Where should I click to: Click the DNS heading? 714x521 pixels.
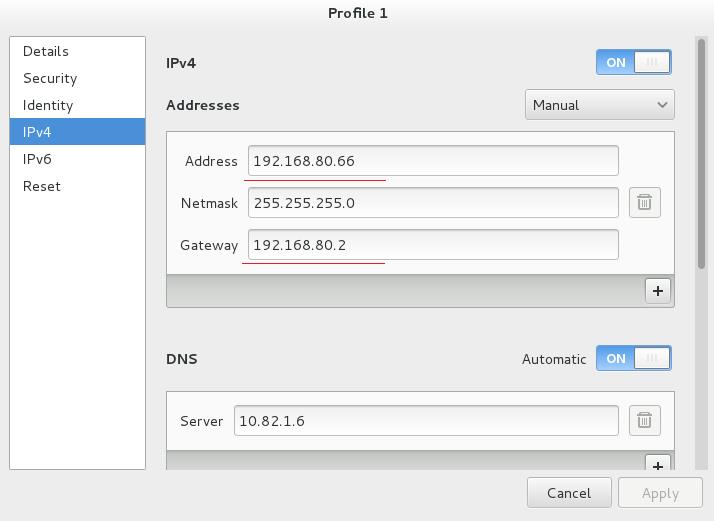[182, 359]
